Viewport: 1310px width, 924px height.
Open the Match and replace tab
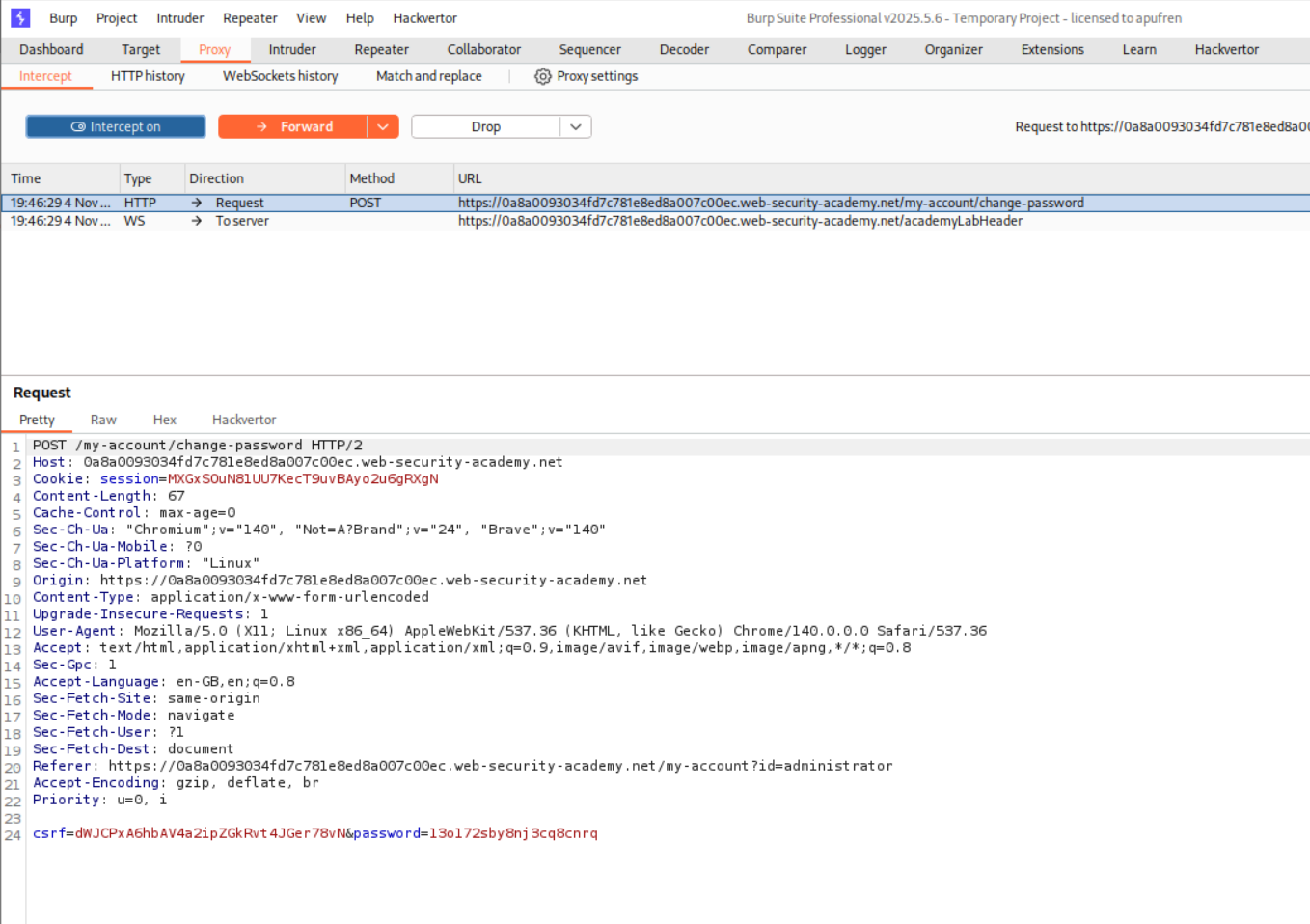[428, 76]
